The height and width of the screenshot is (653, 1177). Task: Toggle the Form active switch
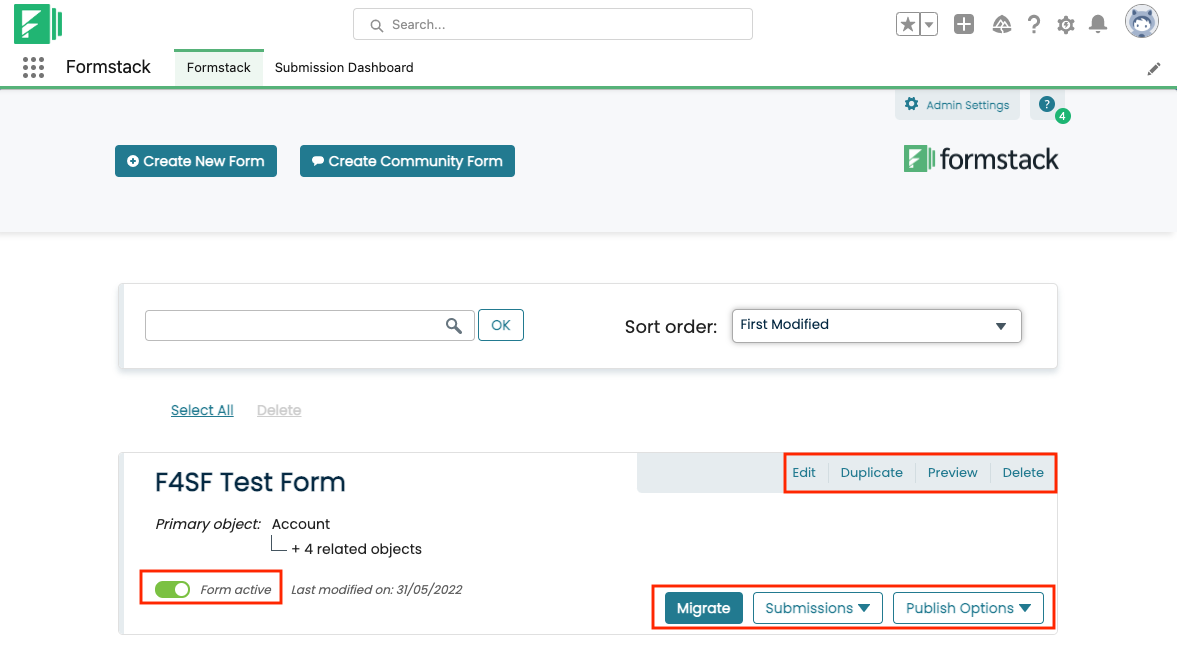pos(173,590)
